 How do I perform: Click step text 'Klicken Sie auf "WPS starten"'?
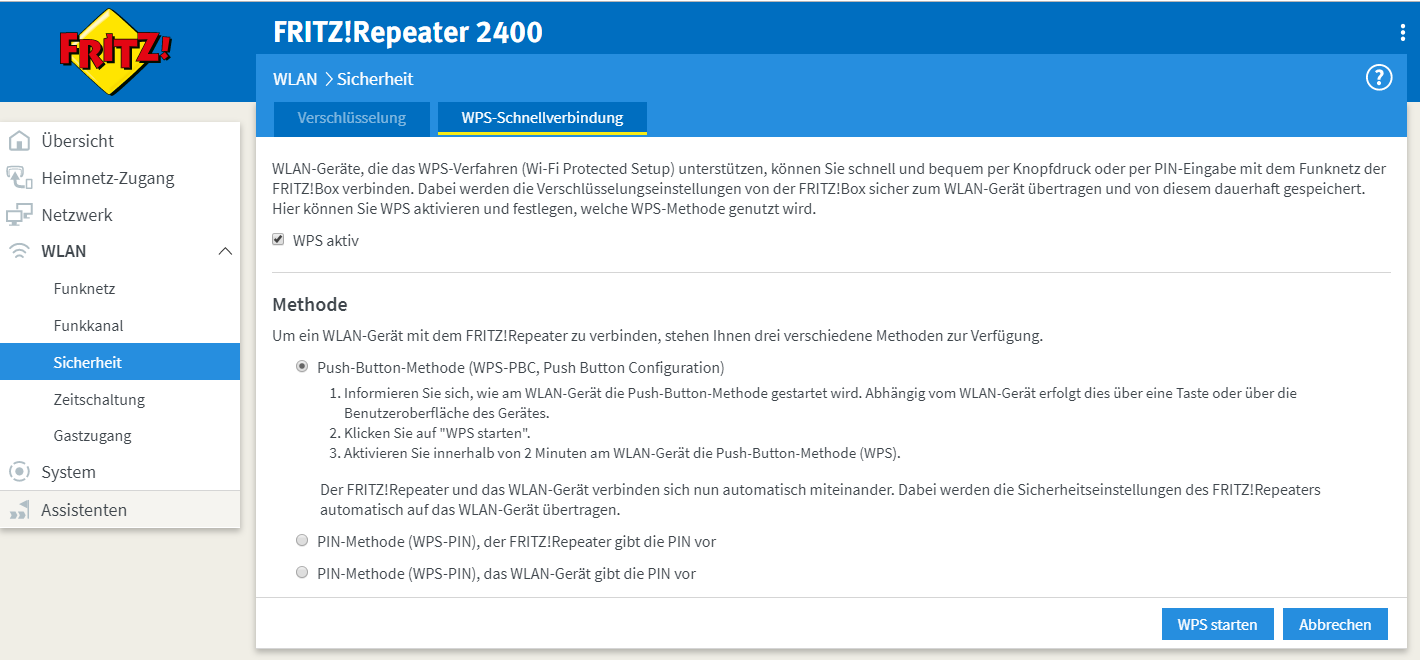pos(439,433)
